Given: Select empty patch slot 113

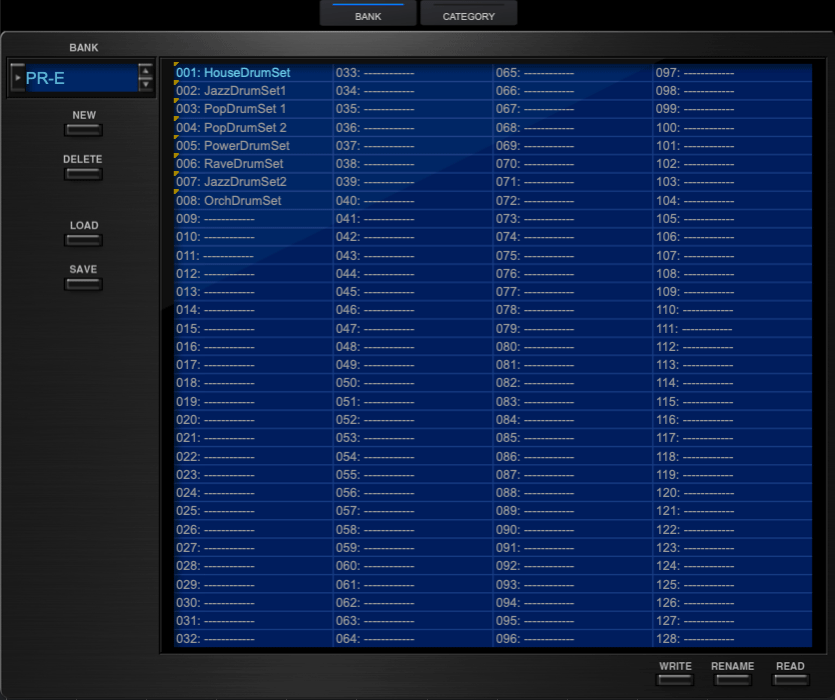Looking at the screenshot, I should click(x=733, y=365).
